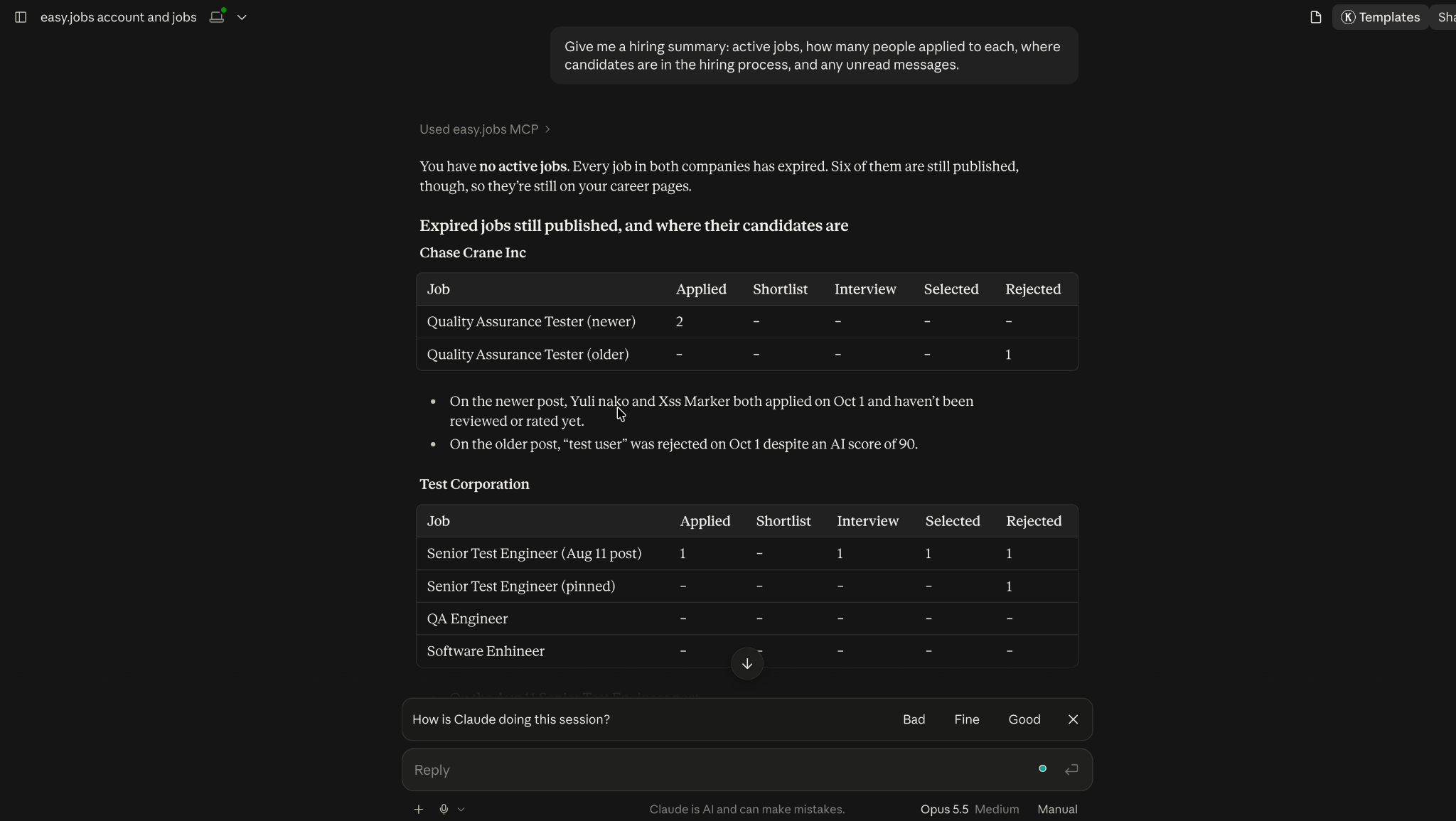
Task: Click the user message bubble about hiring summary
Action: coord(814,55)
